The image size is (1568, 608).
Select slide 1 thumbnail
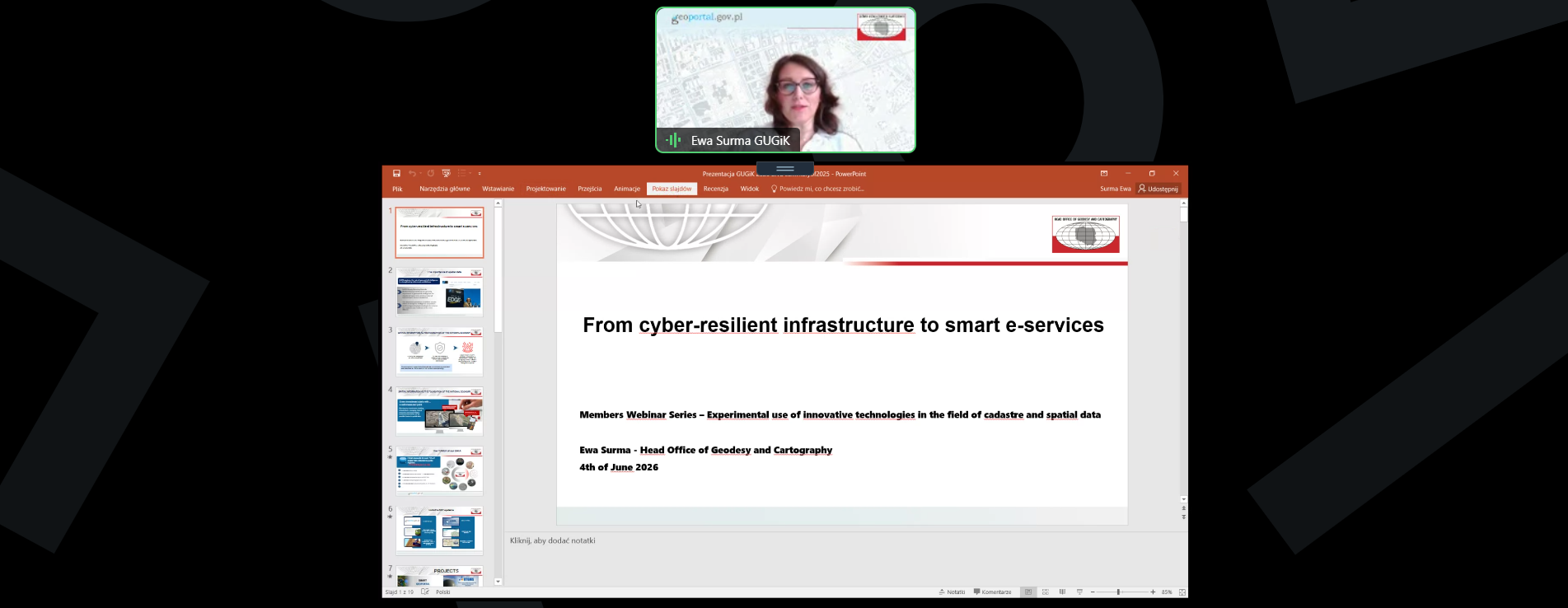pyautogui.click(x=439, y=232)
